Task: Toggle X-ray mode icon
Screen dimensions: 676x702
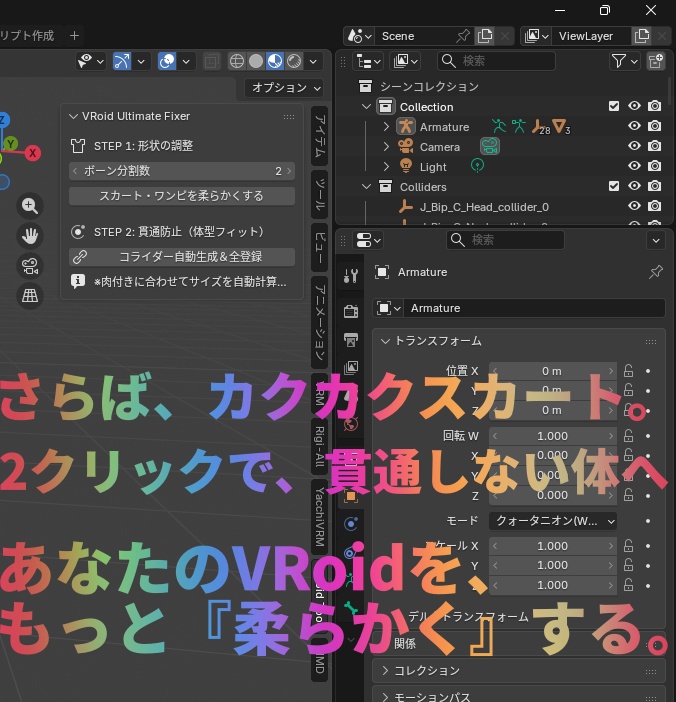Action: pyautogui.click(x=211, y=61)
